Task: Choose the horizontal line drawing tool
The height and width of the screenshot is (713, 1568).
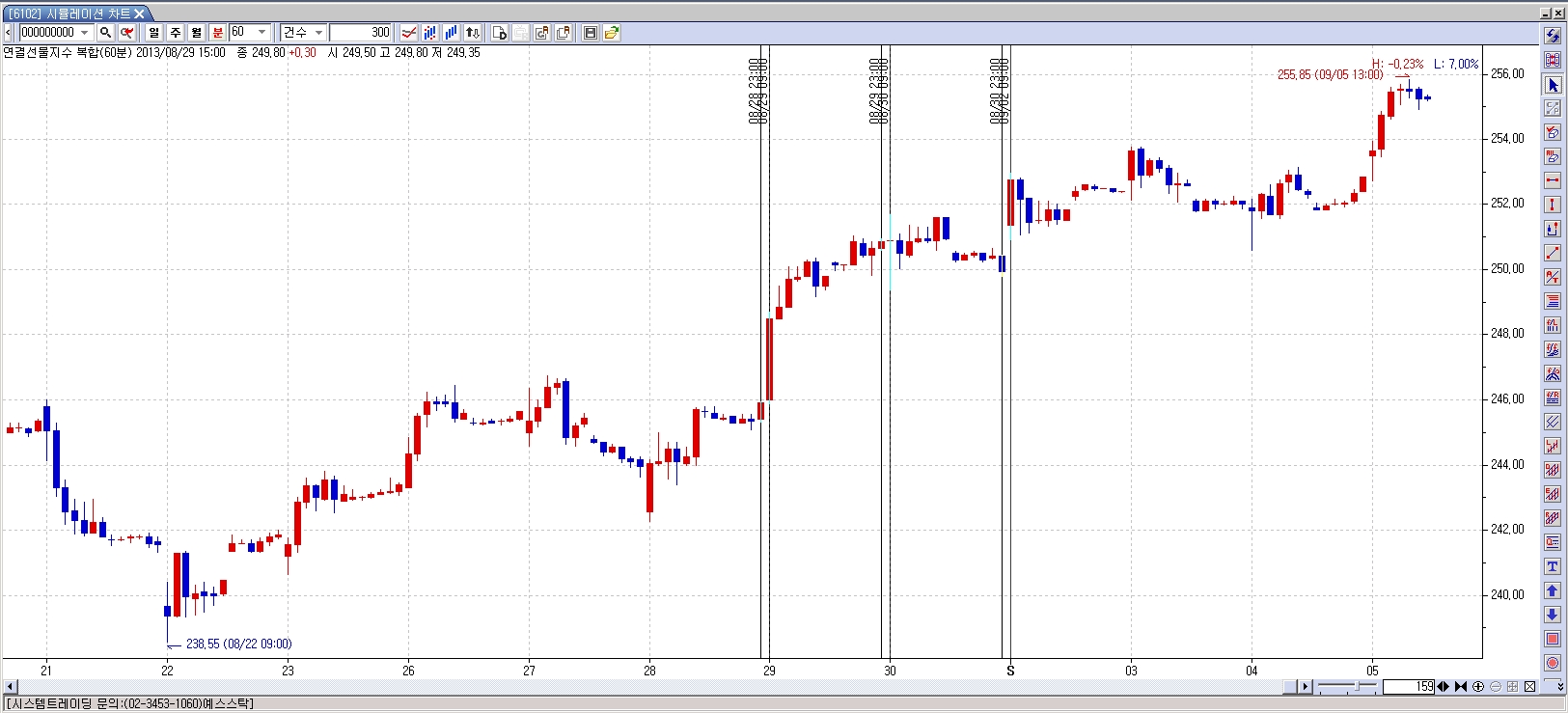Action: (1553, 180)
